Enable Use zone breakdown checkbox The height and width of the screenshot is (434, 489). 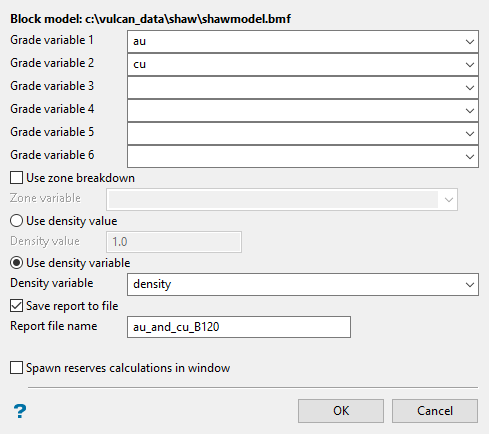(16, 178)
